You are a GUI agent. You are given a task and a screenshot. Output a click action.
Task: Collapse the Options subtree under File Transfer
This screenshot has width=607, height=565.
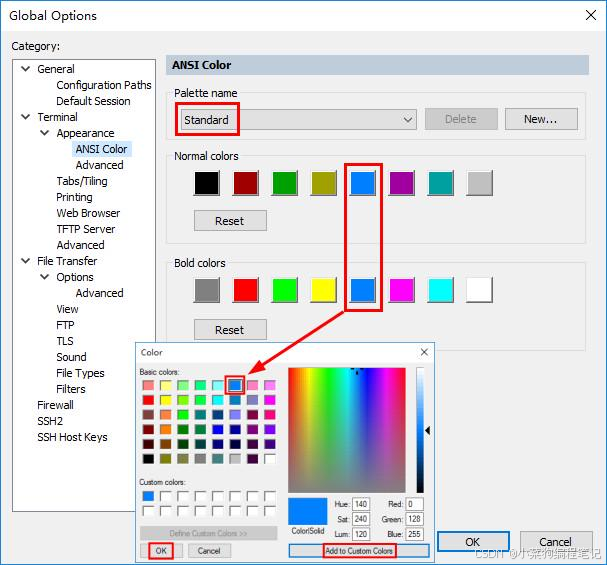pos(45,277)
